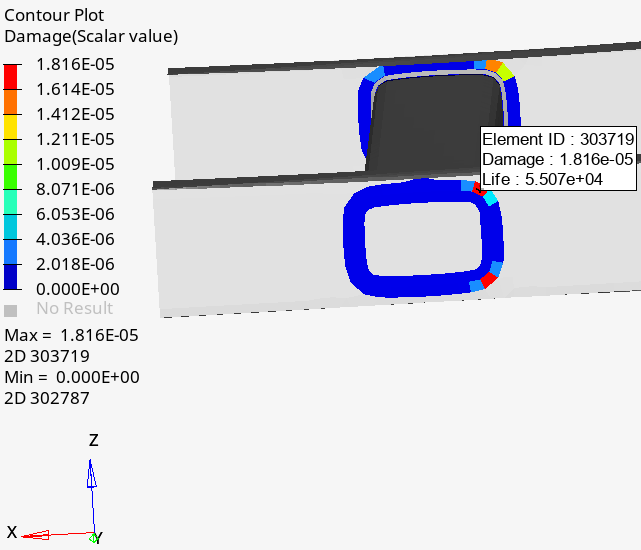Click legend value 6.053E-06

(75, 214)
